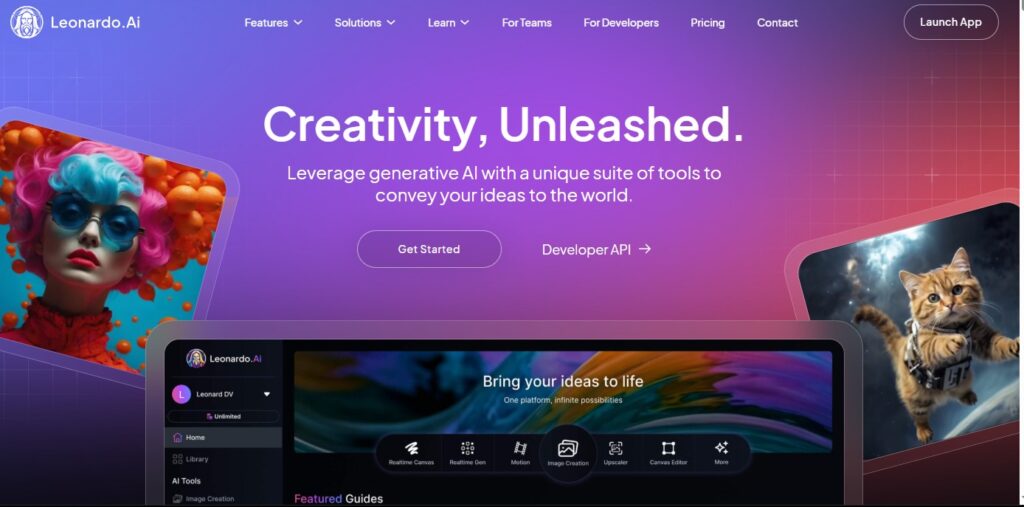Open the Learn dropdown menu

(x=449, y=22)
